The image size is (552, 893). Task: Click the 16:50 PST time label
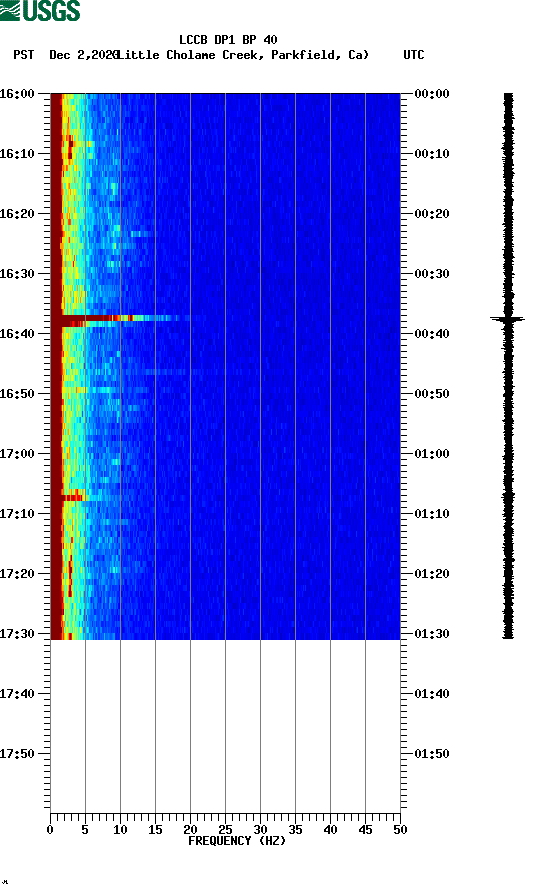[17, 394]
